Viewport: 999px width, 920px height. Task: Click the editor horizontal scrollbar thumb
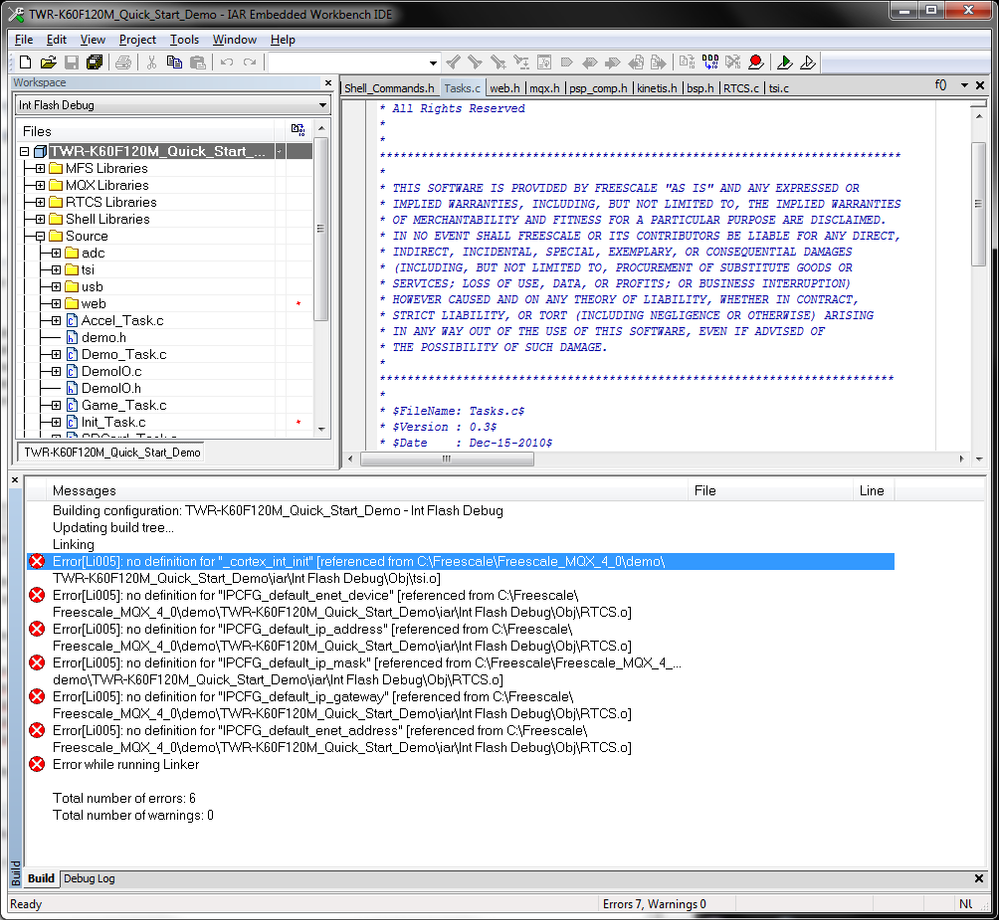pos(447,459)
